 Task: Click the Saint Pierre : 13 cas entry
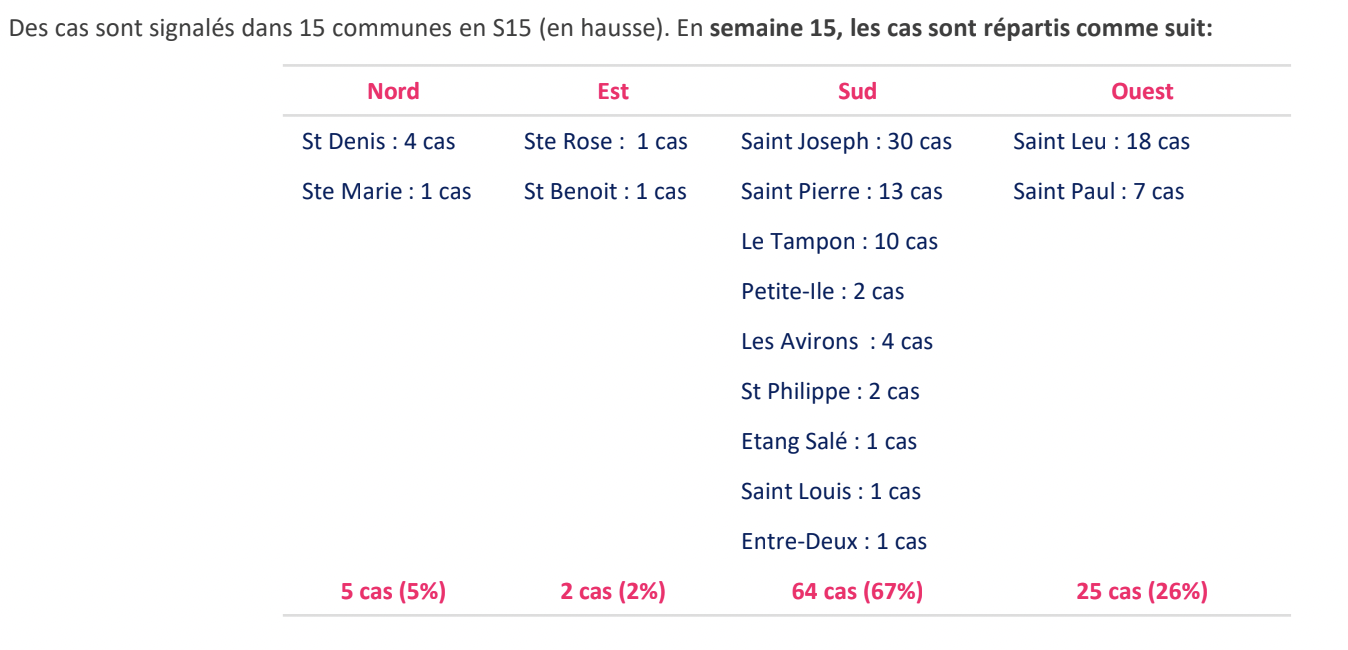tap(841, 192)
